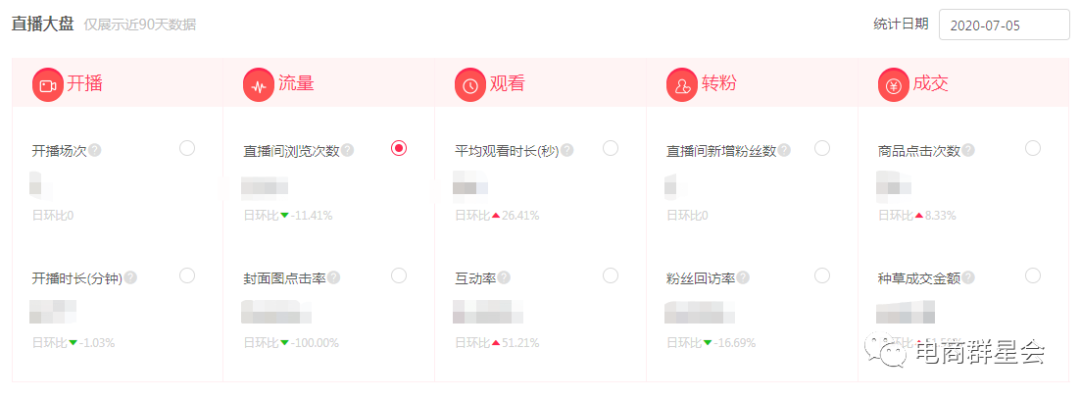
Task: Click the 成交 section header label
Action: (931, 85)
